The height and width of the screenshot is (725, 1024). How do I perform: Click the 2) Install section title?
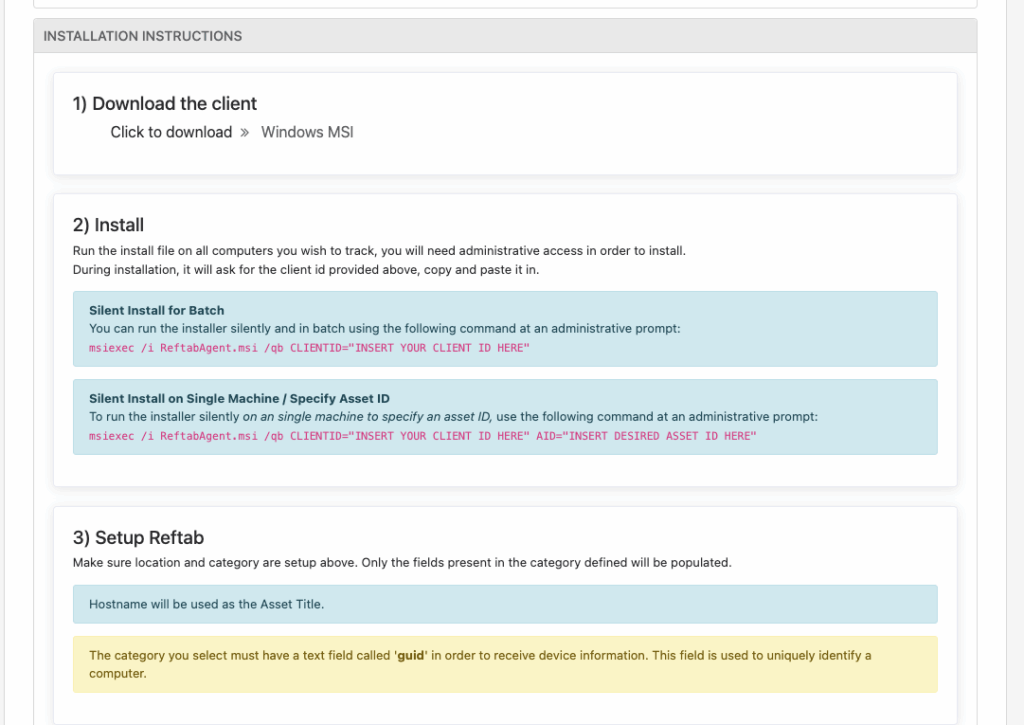coord(108,224)
